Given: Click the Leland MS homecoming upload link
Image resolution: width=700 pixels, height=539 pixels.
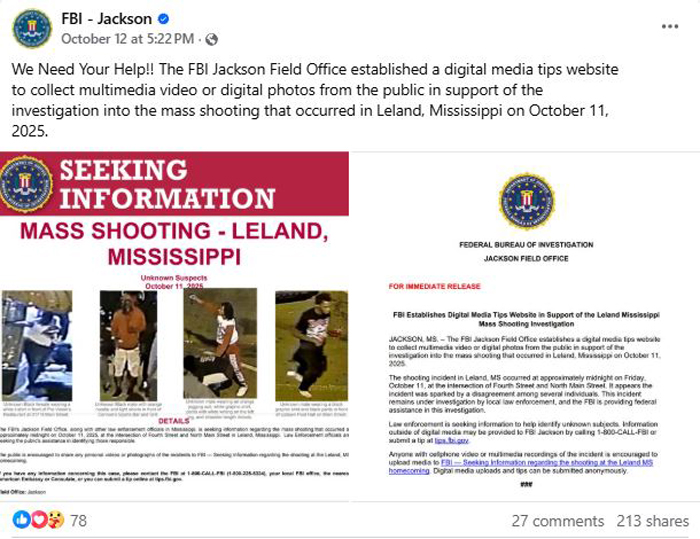Looking at the screenshot, I should 521,467.
